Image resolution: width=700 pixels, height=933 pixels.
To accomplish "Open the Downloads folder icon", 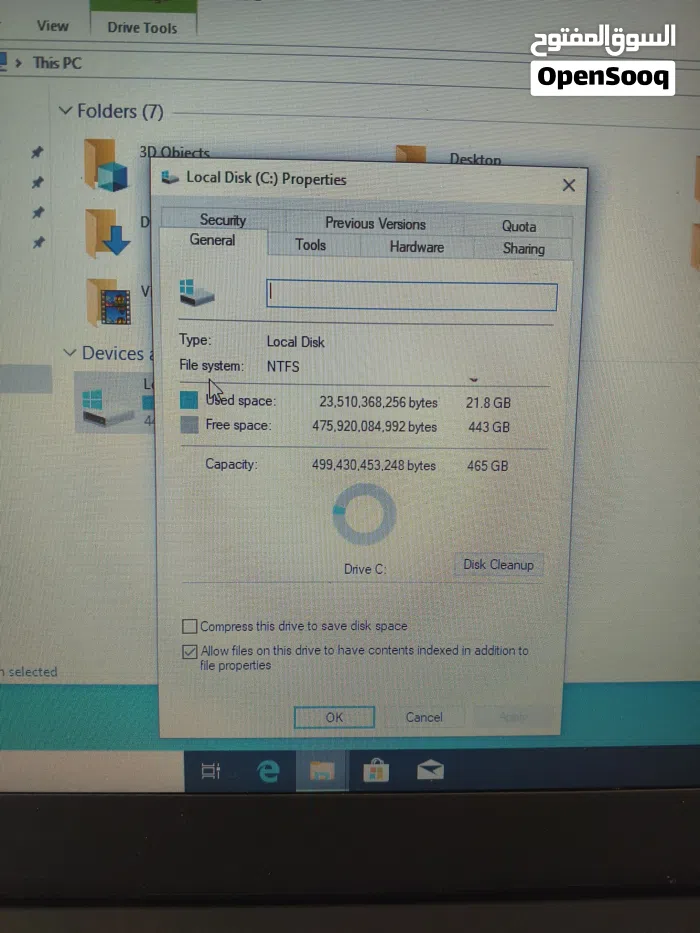I will pos(107,232).
